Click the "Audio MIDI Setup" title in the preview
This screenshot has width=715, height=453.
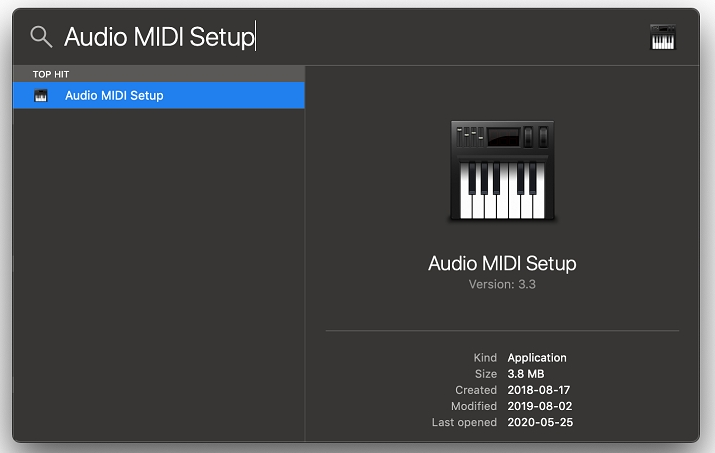tap(502, 263)
